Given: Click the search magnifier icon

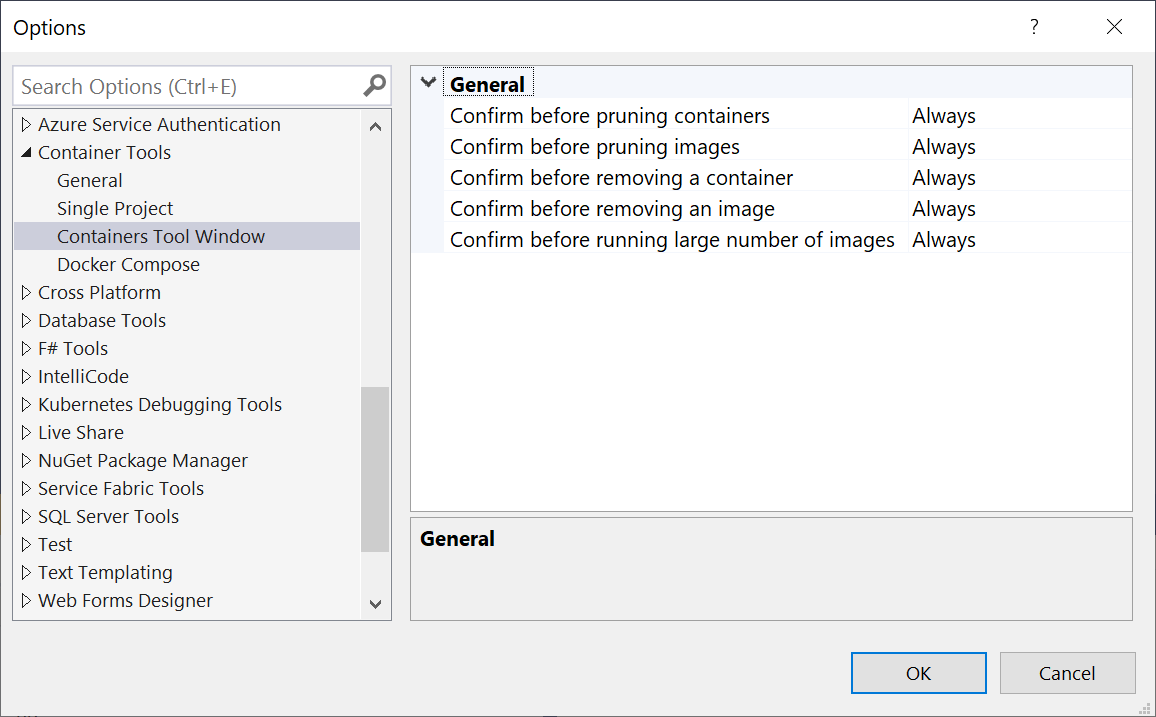Looking at the screenshot, I should pos(373,86).
